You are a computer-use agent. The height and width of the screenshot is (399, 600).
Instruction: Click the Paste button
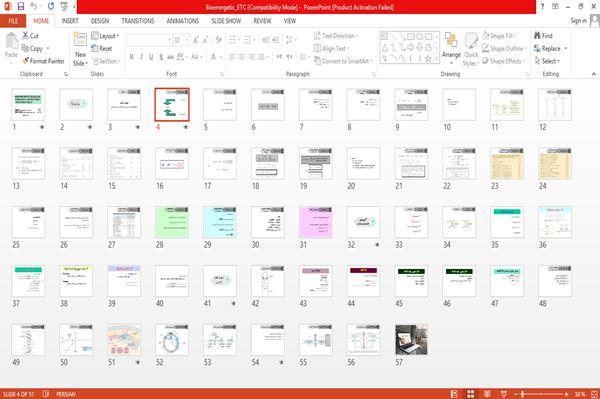pos(11,46)
